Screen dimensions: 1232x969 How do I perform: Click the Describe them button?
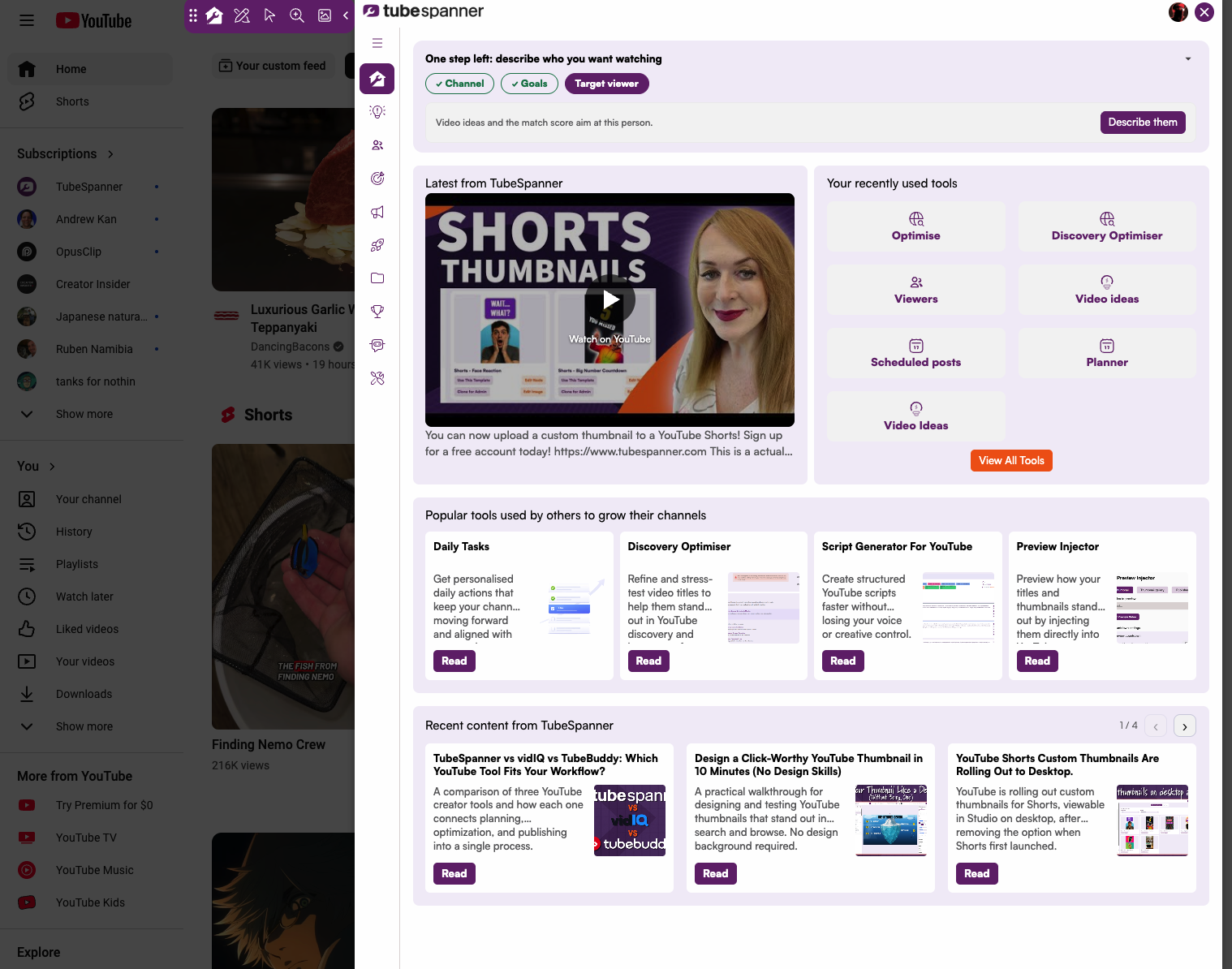point(1143,123)
